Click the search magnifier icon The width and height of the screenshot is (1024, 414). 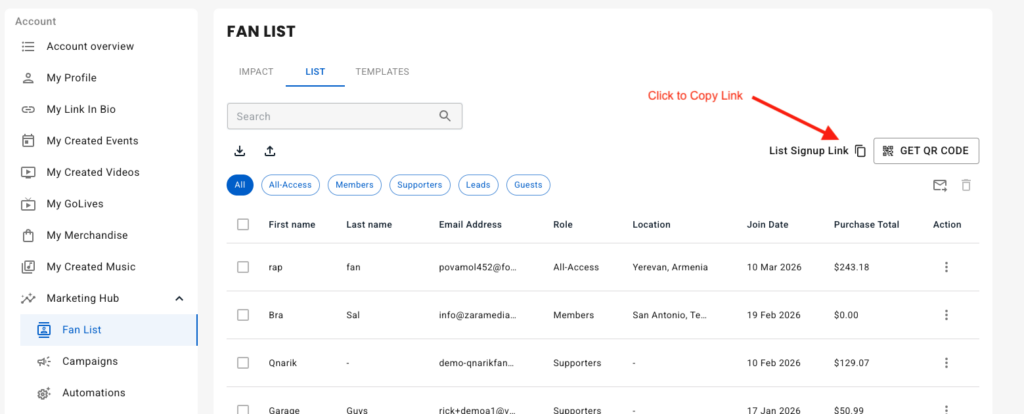(x=446, y=116)
